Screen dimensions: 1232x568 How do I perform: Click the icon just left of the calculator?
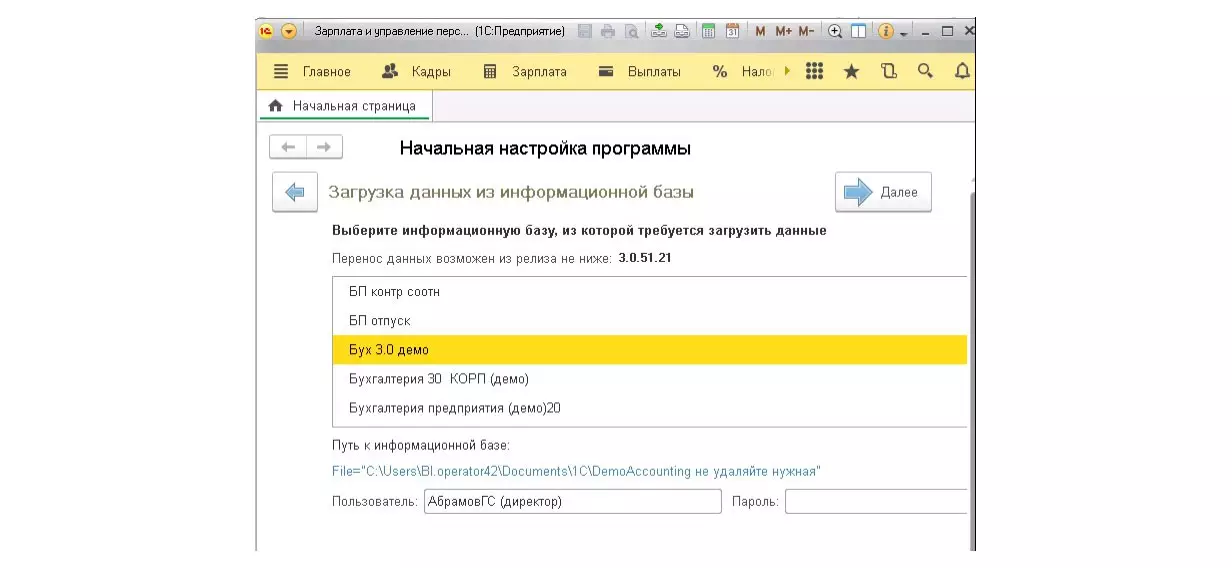click(682, 31)
